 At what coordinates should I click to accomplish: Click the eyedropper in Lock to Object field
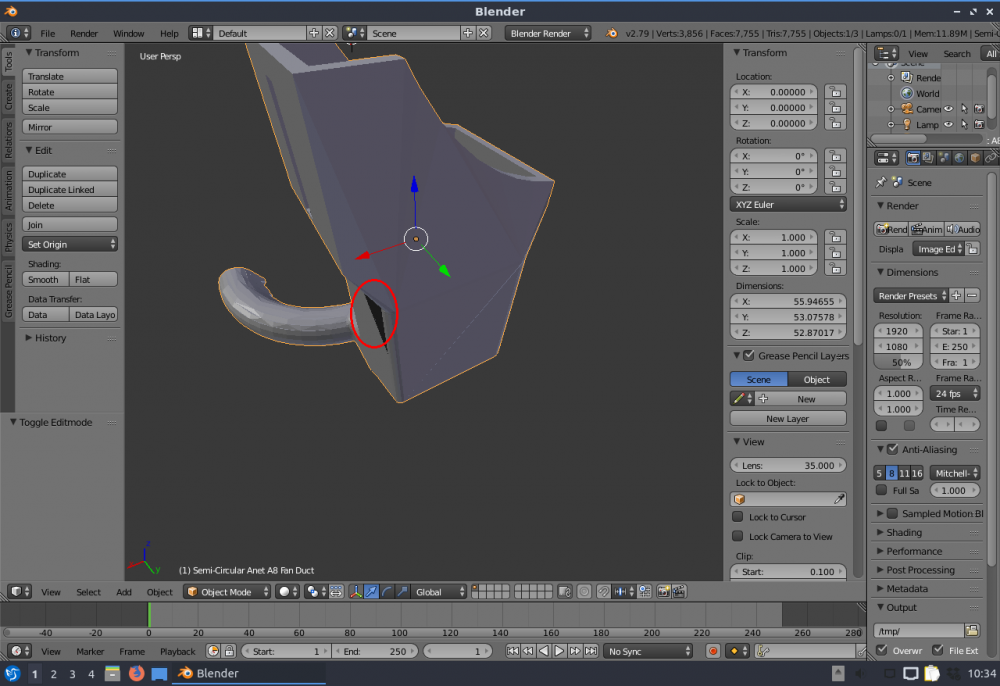pos(839,498)
